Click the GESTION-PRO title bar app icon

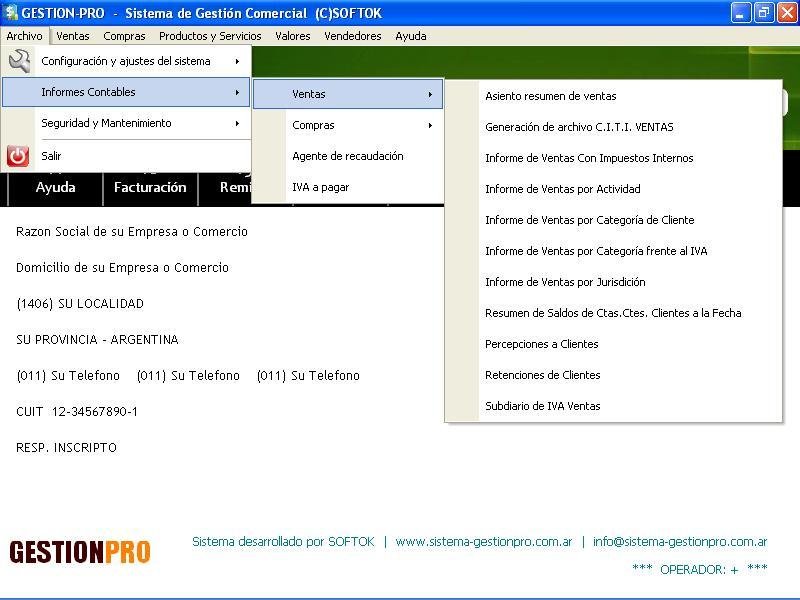tap(11, 13)
